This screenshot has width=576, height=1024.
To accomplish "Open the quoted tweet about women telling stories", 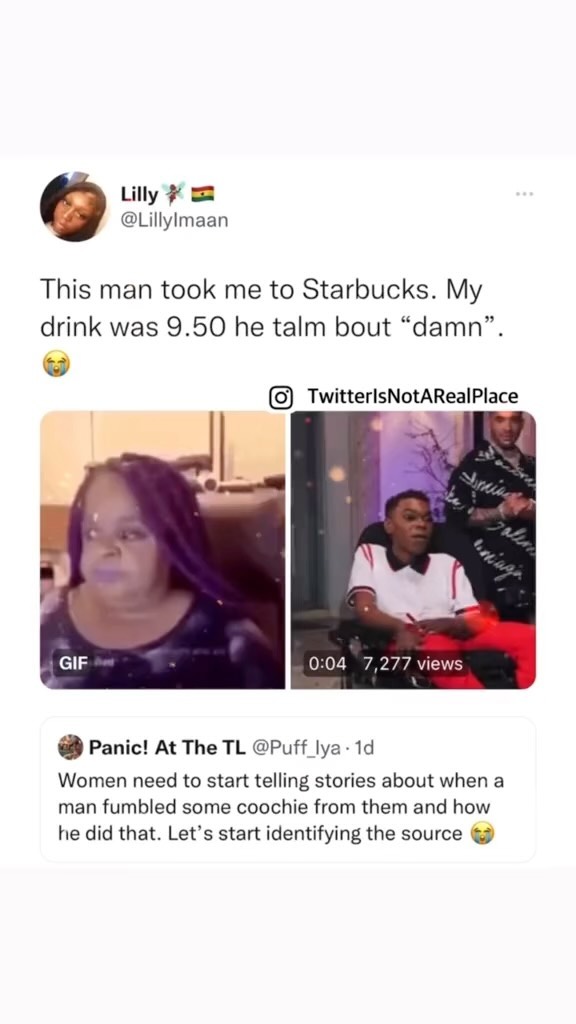I will [288, 790].
